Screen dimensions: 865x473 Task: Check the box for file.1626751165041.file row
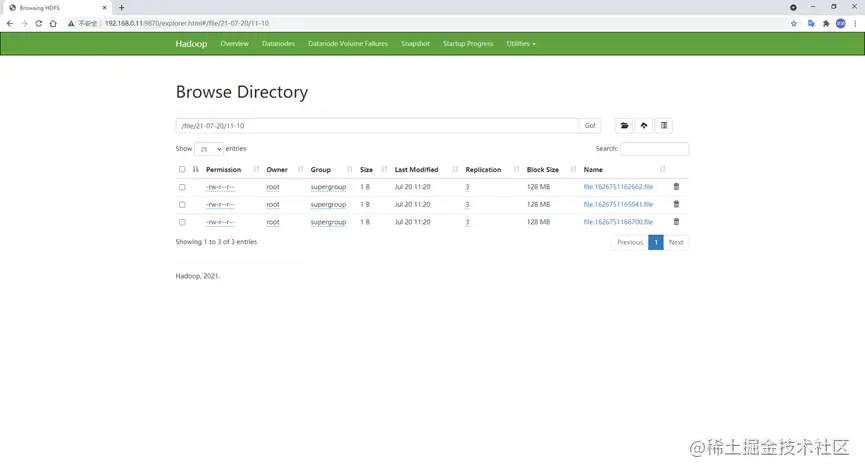(182, 205)
